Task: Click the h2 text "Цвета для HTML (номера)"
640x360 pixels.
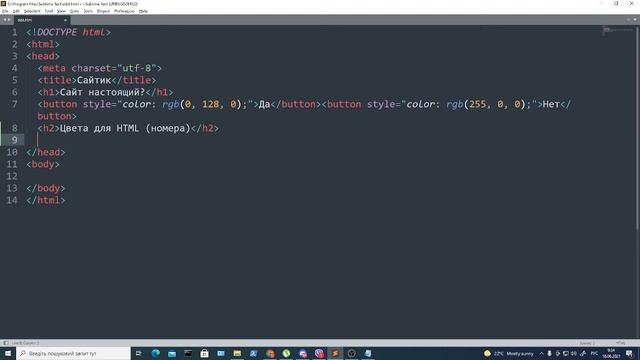Action: pyautogui.click(x=125, y=128)
